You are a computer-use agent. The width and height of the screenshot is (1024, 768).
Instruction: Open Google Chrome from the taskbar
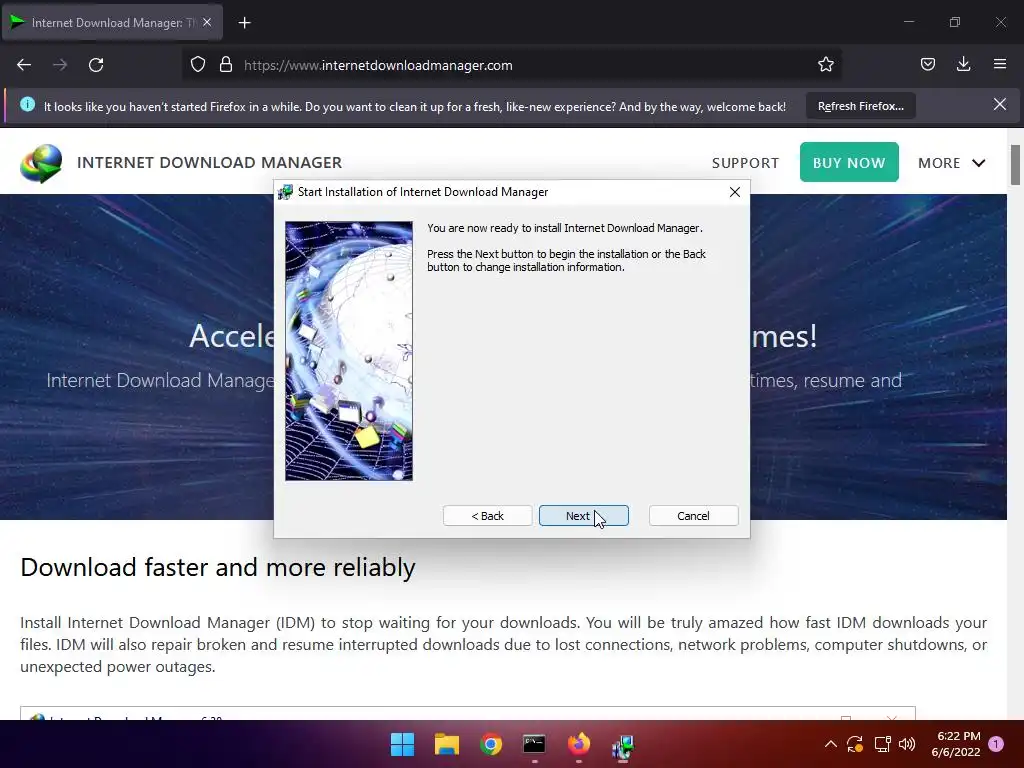click(490, 744)
